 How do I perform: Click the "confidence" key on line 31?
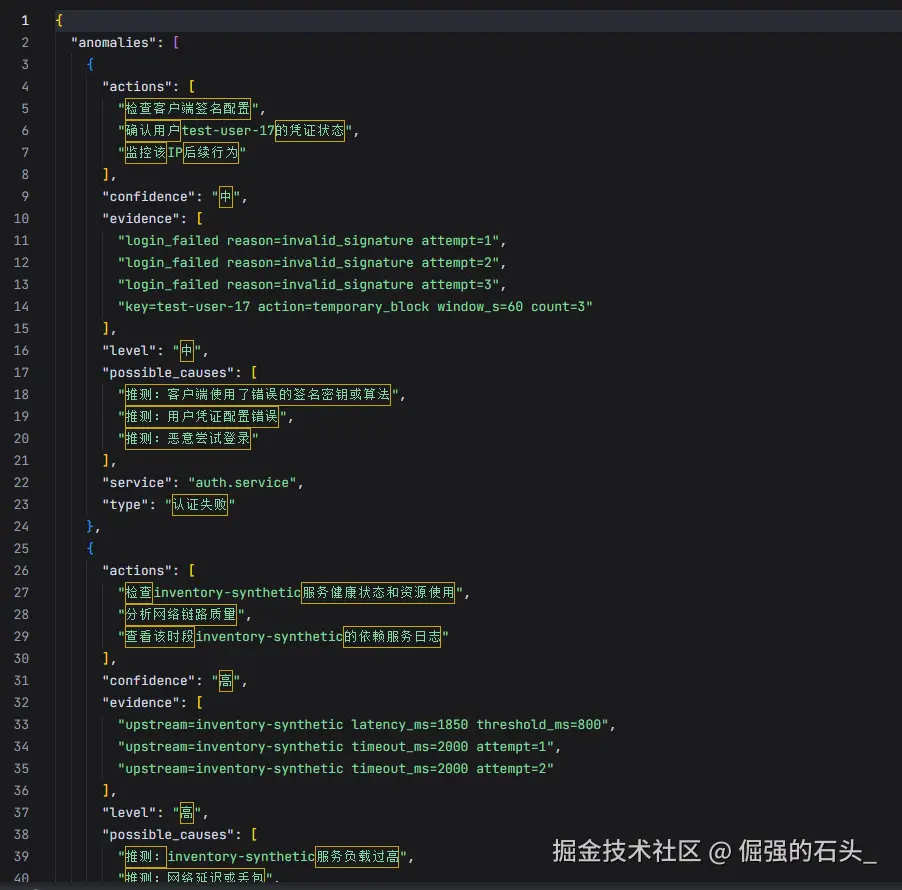point(148,681)
